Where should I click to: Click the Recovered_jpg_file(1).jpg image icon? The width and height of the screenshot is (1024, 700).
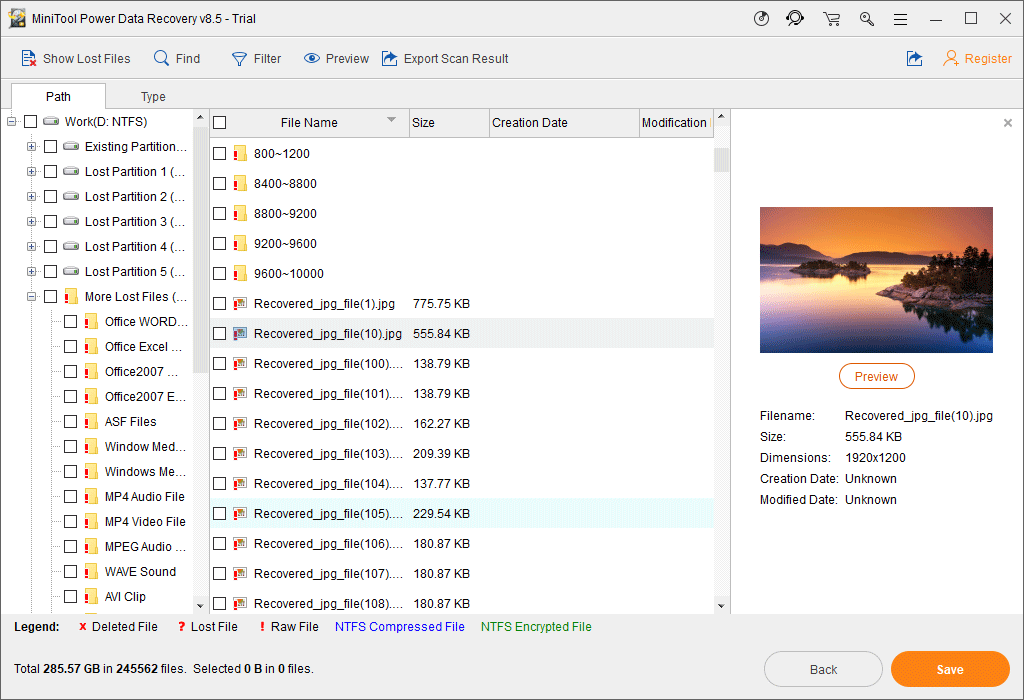click(240, 304)
